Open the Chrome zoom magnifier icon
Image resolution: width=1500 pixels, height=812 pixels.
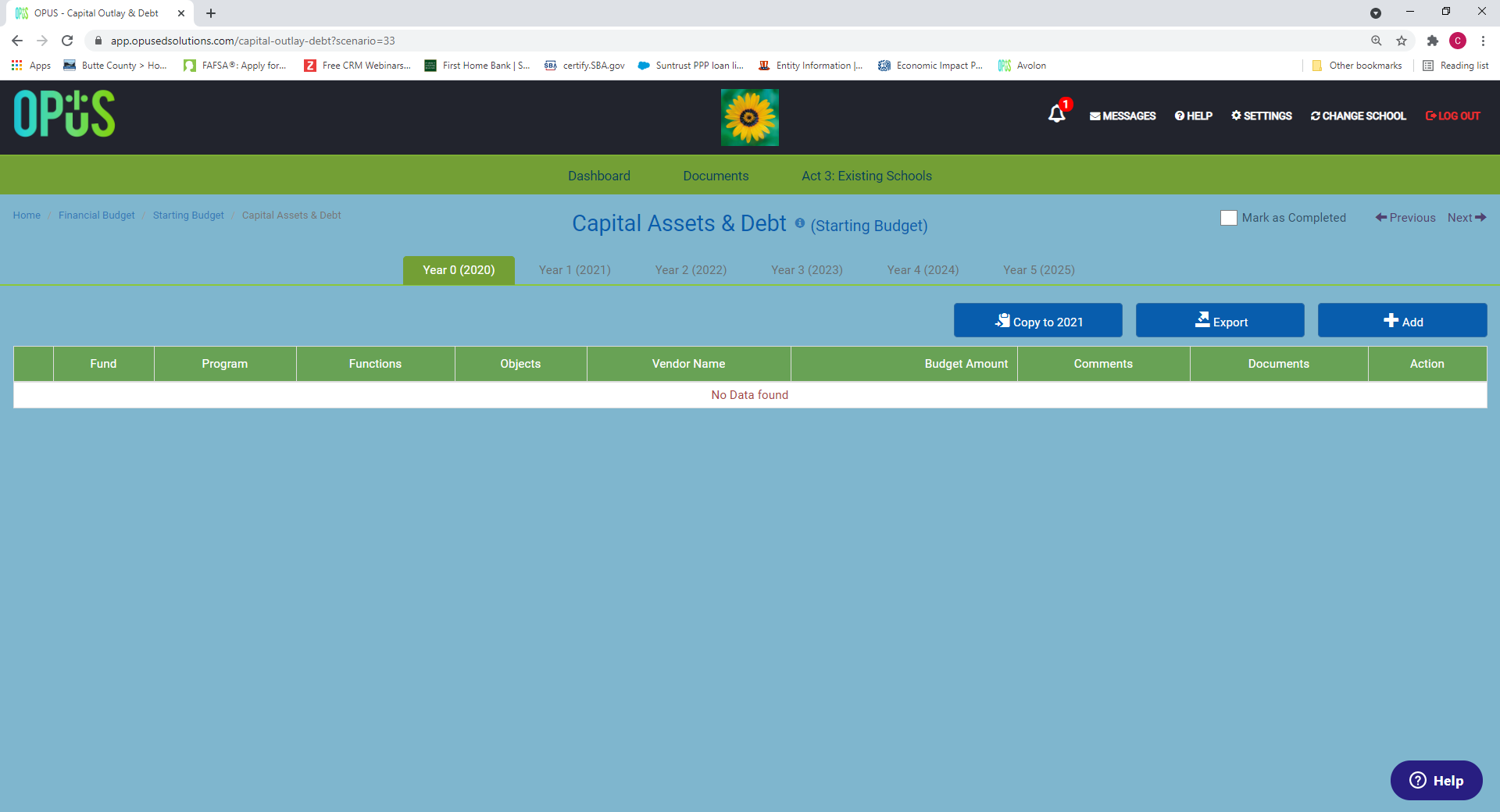[x=1377, y=41]
